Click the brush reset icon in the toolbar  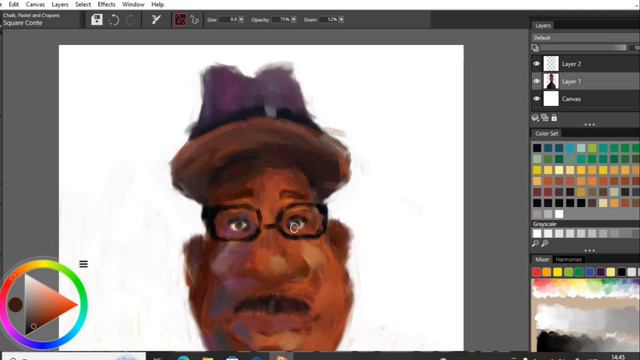click(156, 20)
